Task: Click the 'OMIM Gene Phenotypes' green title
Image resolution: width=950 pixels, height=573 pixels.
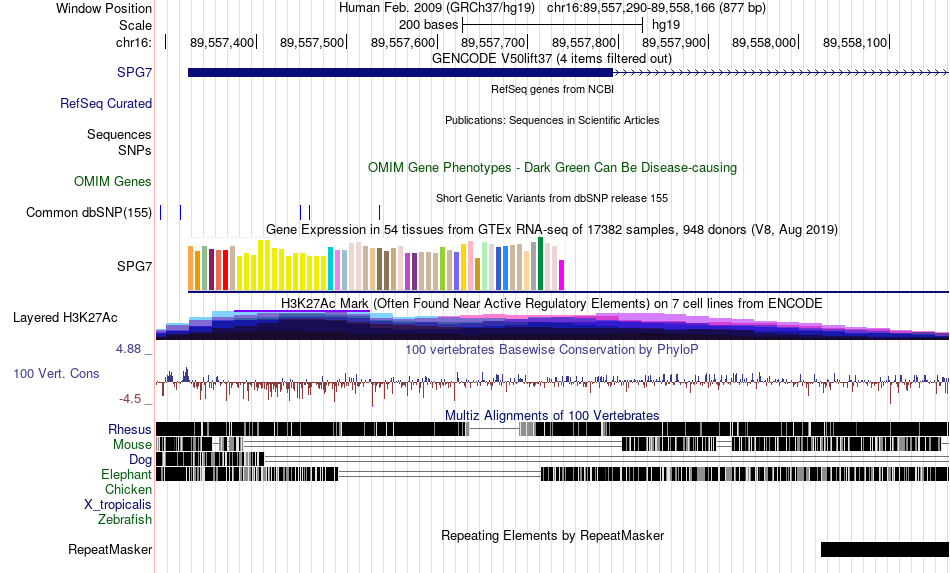Action: pos(552,168)
